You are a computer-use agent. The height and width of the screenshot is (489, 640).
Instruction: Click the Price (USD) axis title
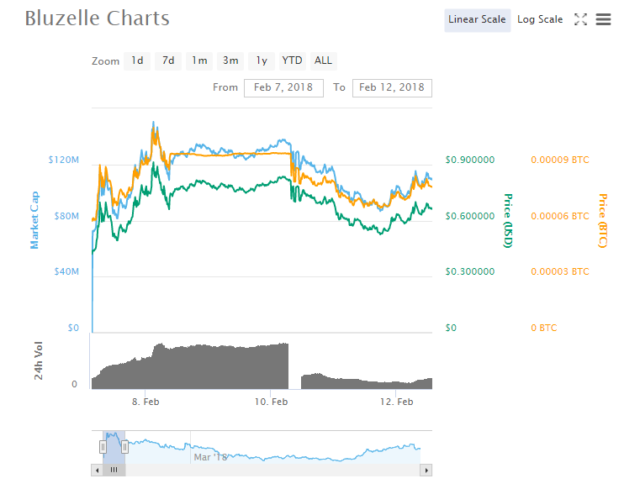[508, 221]
